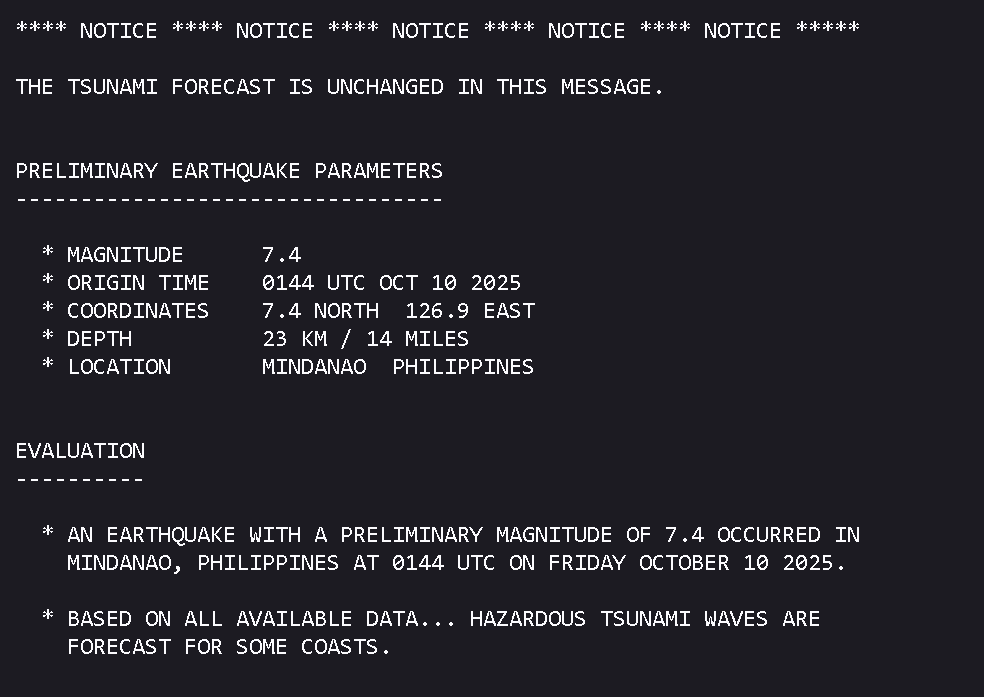Click the DEPTH label
This screenshot has width=984, height=697.
click(x=99, y=339)
